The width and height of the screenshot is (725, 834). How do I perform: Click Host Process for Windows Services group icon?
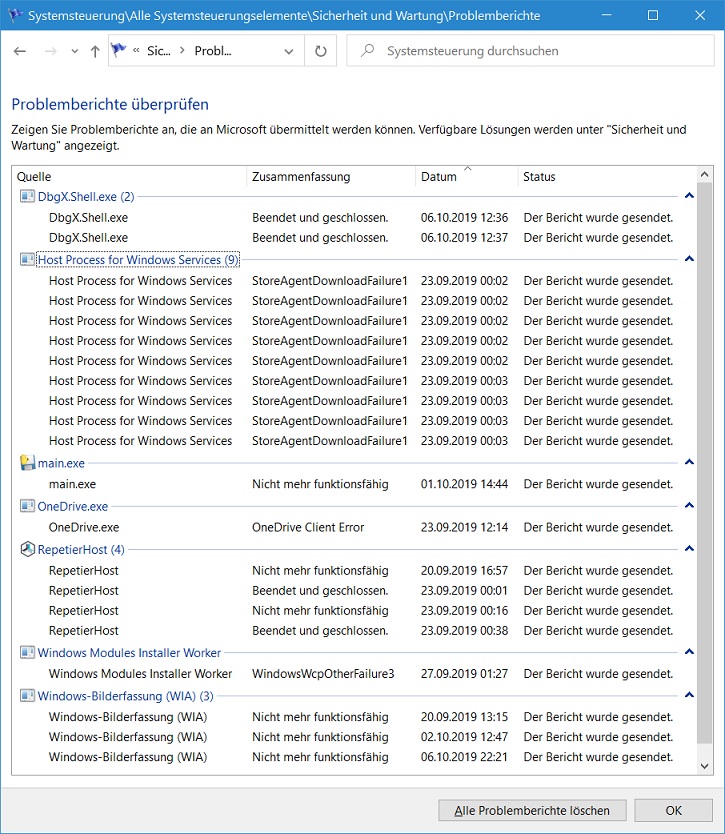tap(27, 259)
